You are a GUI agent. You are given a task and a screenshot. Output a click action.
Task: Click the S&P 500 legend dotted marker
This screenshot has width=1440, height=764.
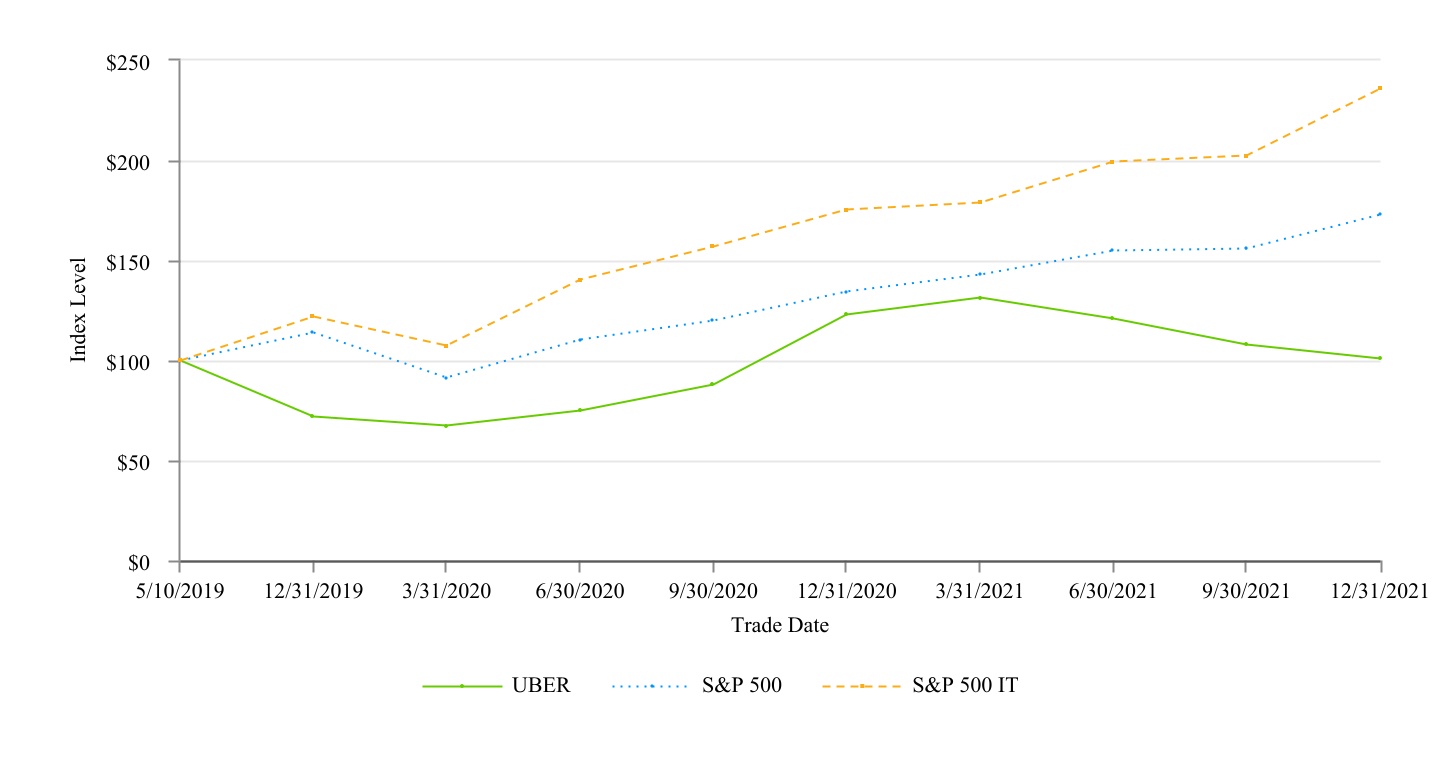click(651, 686)
